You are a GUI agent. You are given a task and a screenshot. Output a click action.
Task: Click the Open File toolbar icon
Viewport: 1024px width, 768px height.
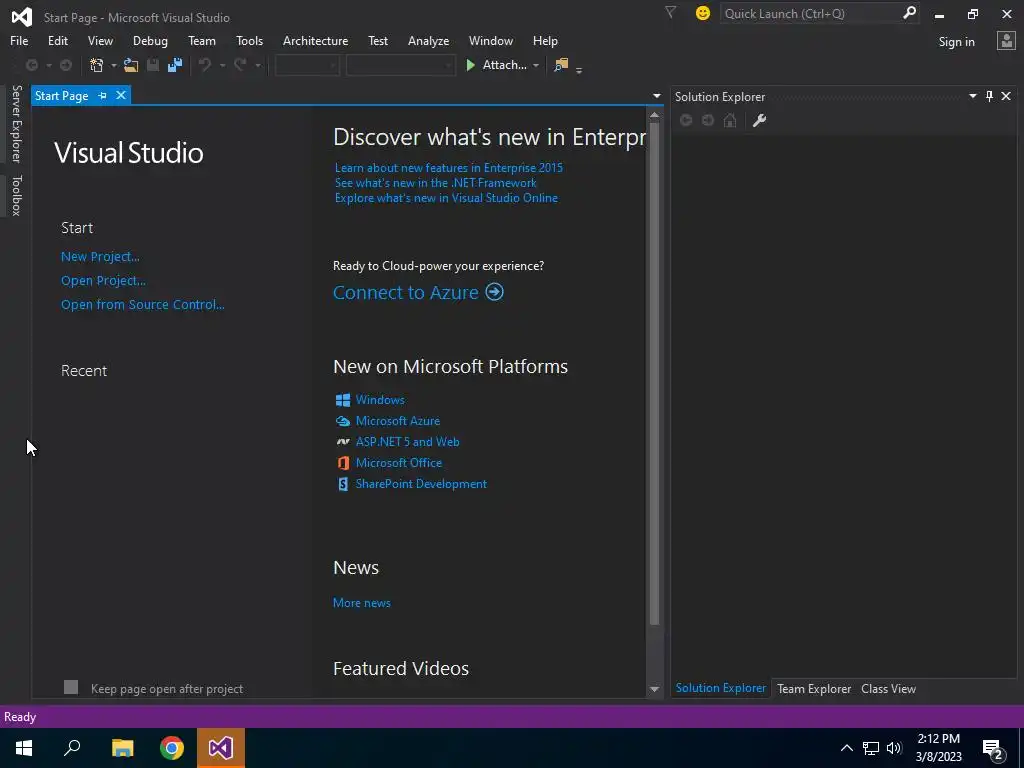point(131,65)
